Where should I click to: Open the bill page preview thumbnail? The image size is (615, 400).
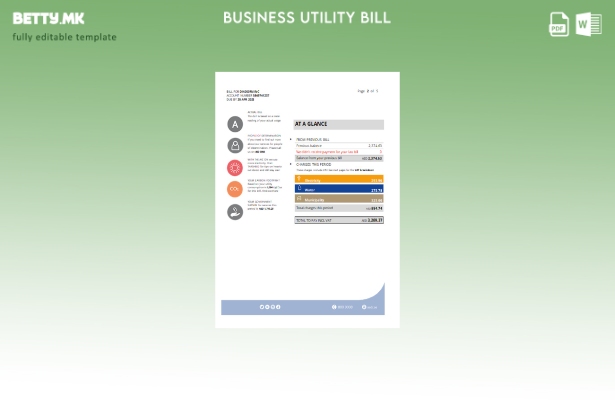(x=307, y=200)
